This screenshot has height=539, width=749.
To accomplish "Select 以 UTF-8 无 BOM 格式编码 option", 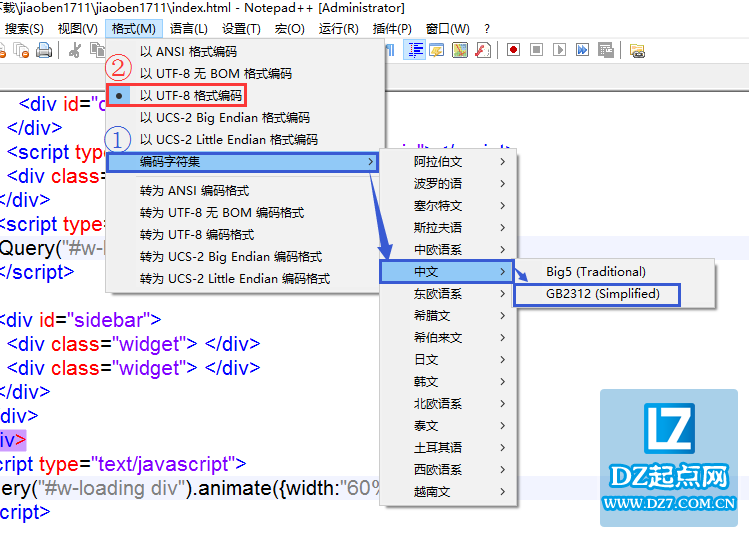I will (x=245, y=74).
